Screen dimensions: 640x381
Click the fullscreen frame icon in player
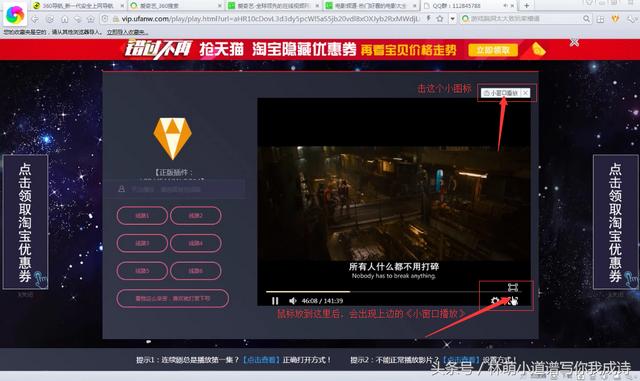pyautogui.click(x=513, y=287)
